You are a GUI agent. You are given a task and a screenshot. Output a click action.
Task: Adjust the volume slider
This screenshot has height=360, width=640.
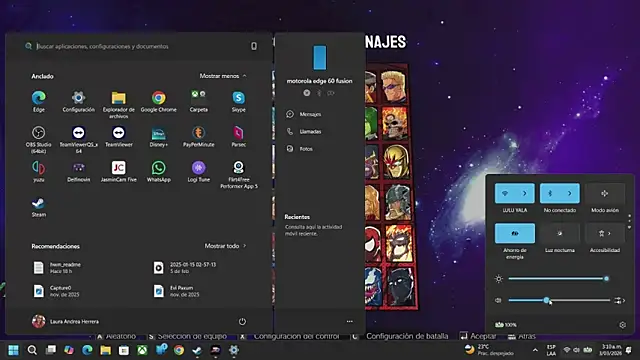pos(559,300)
